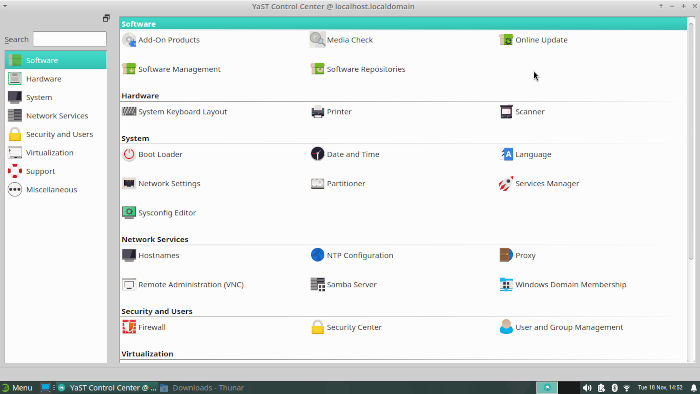Open Boot Loader settings

pyautogui.click(x=152, y=154)
